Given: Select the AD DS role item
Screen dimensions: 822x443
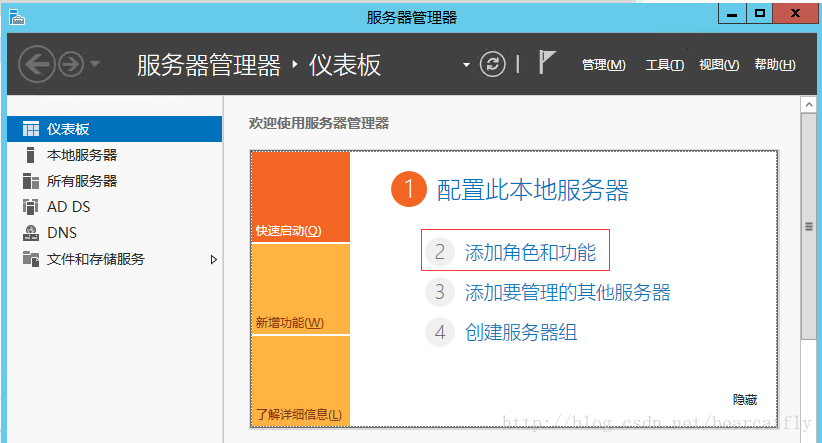Looking at the screenshot, I should pos(68,207).
